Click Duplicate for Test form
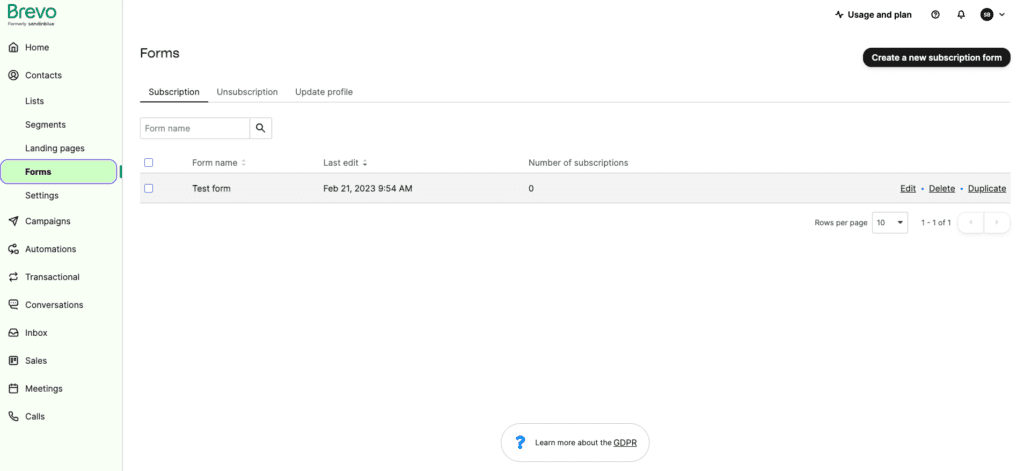 pos(987,188)
